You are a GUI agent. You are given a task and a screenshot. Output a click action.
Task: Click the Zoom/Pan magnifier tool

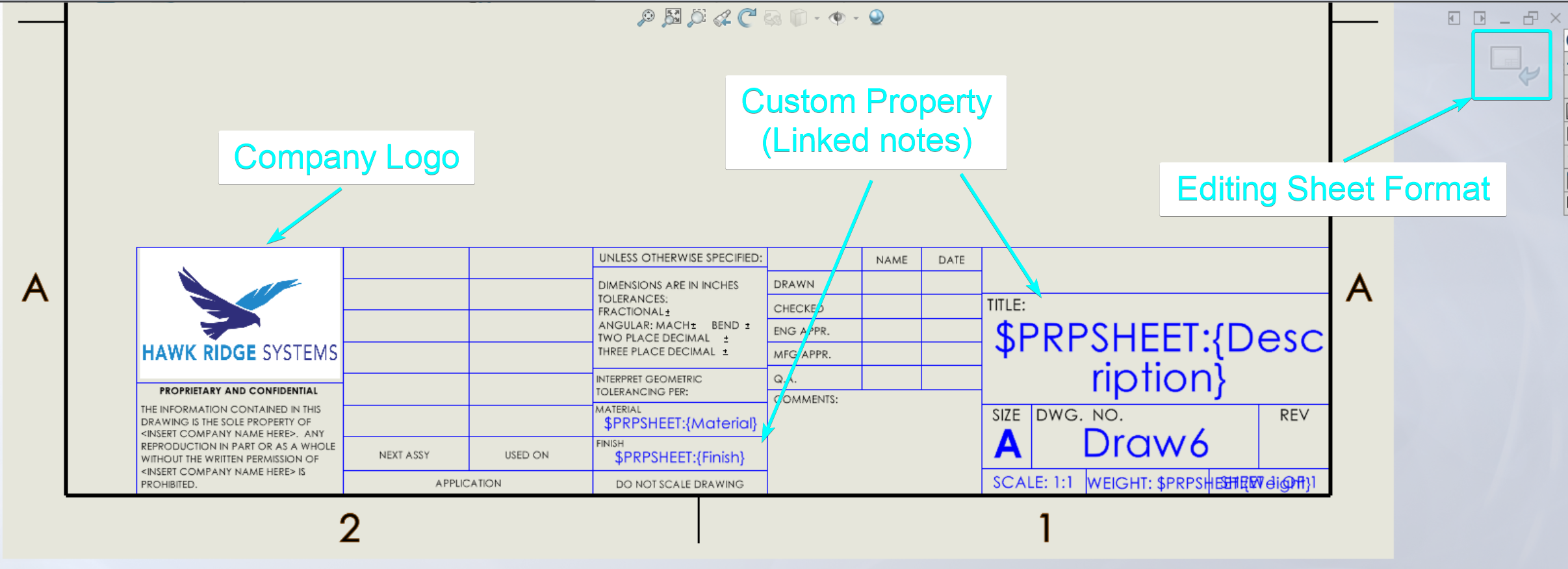(645, 18)
